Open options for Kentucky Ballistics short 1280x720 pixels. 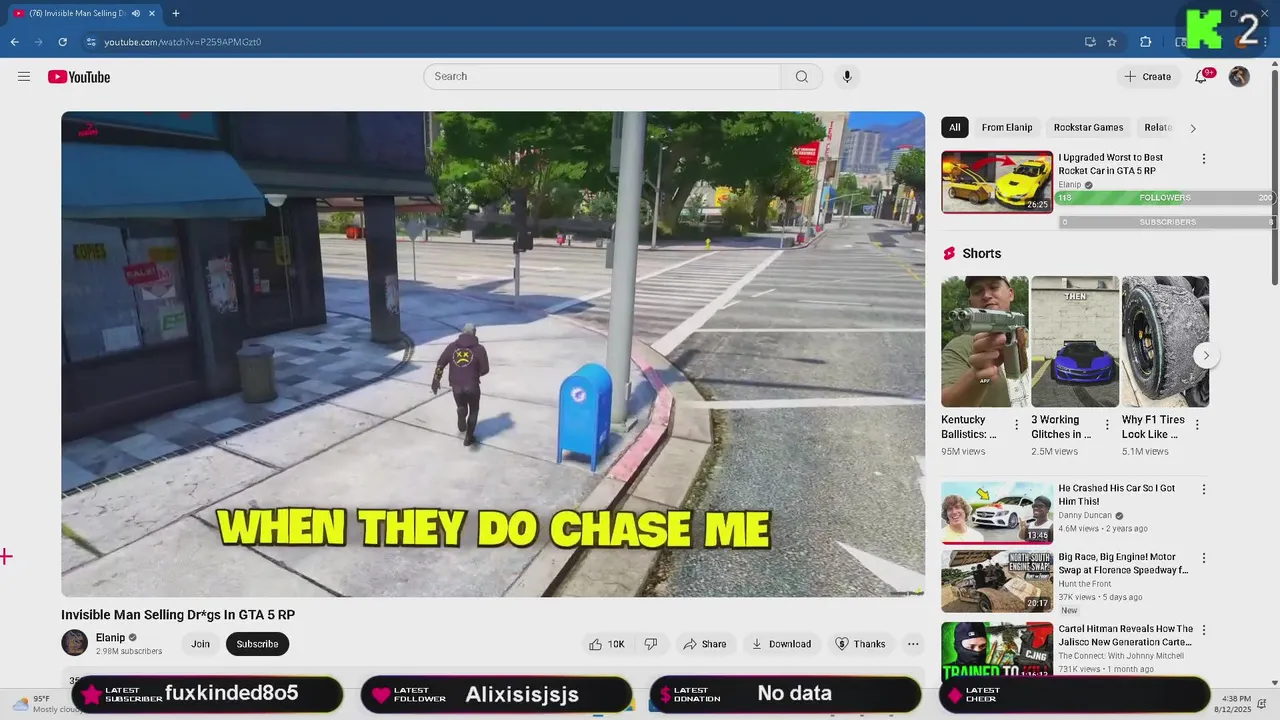[1017, 425]
